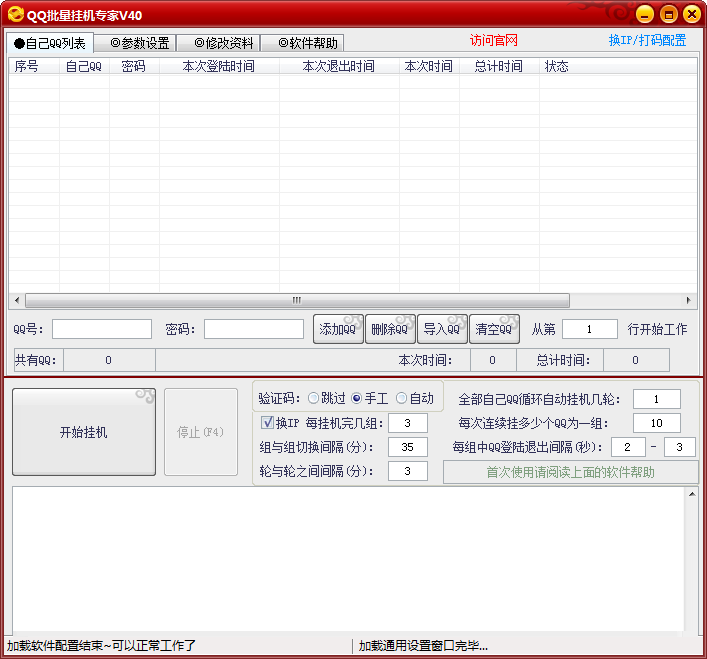
Task: Minimize the QQ批量挂机专家 window
Action: (645, 14)
